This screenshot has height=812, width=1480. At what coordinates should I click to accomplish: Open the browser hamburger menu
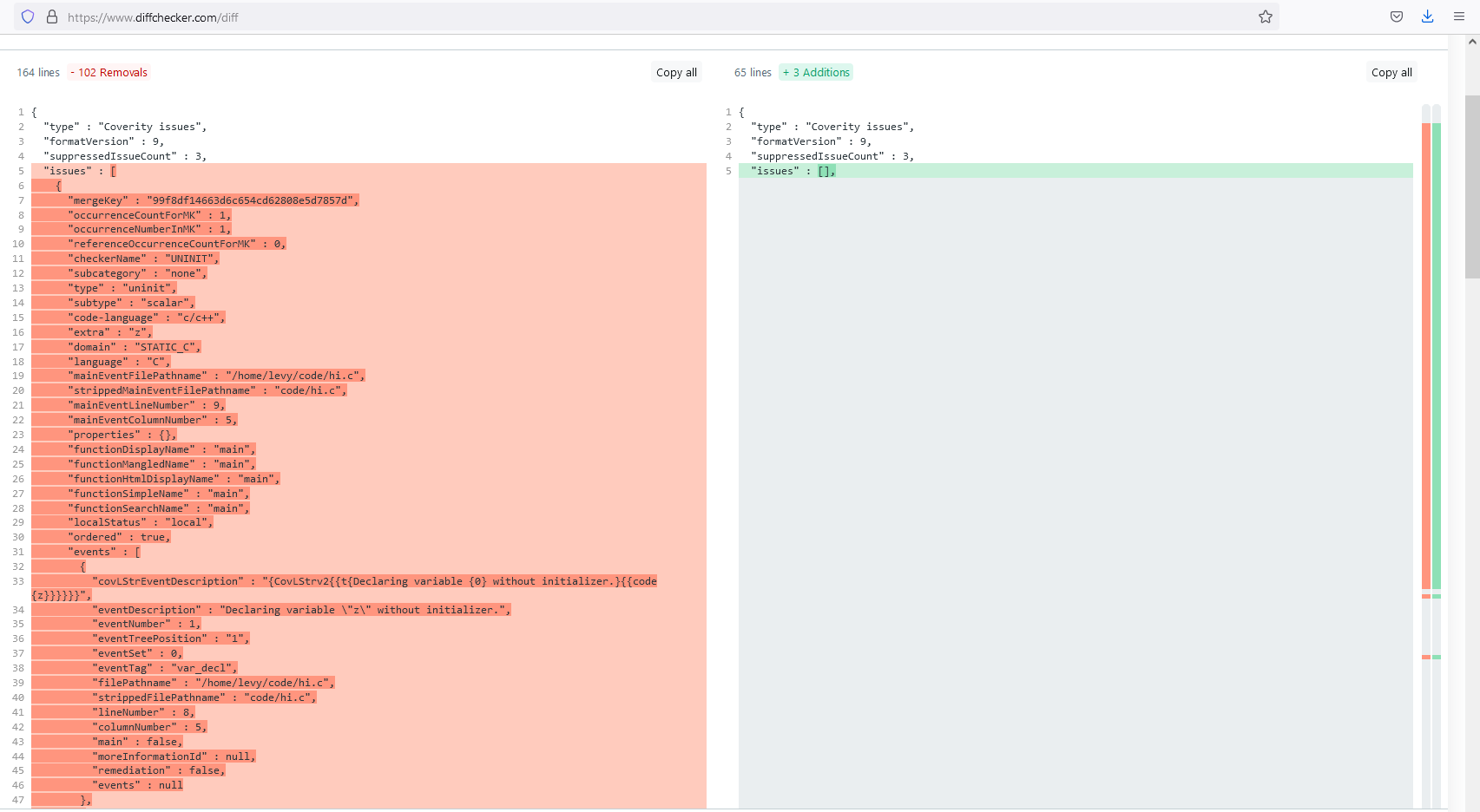click(1459, 16)
